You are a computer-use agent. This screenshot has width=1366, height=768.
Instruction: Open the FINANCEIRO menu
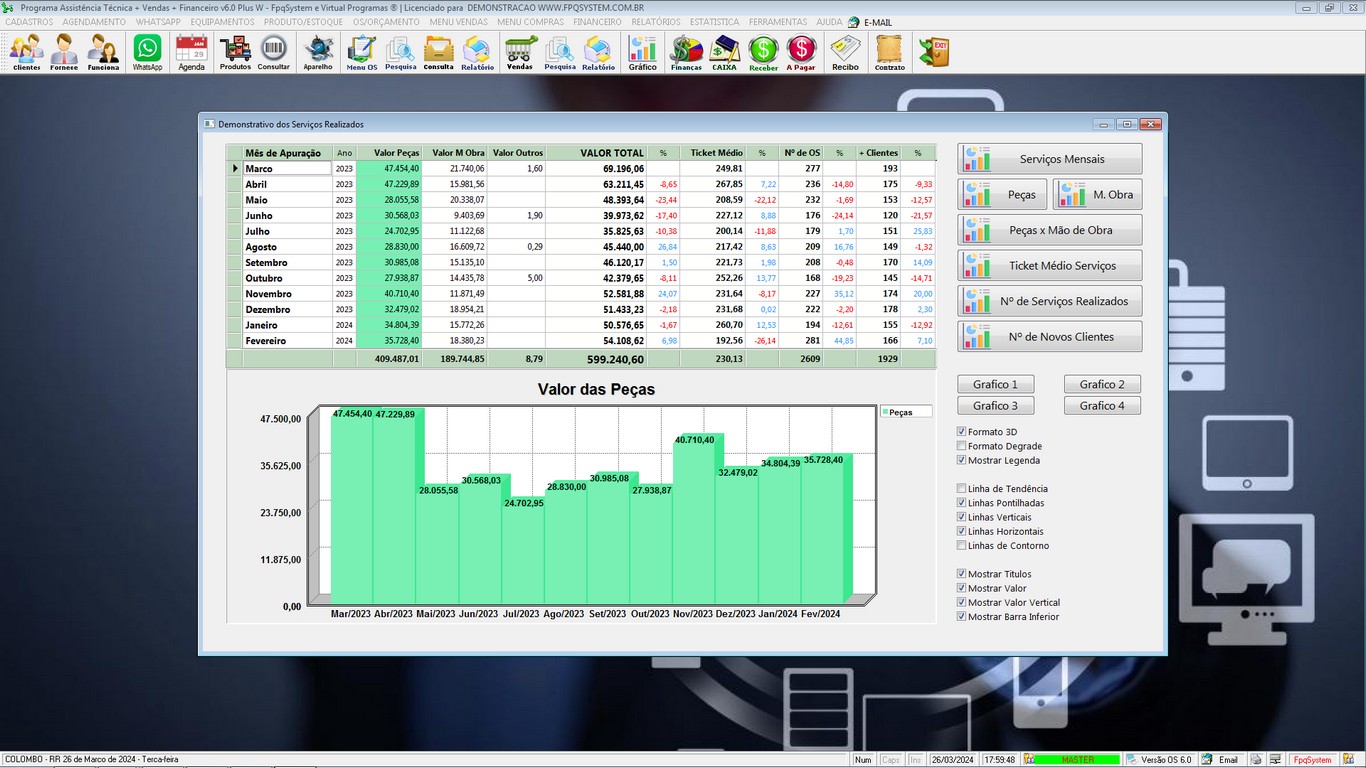click(x=597, y=22)
